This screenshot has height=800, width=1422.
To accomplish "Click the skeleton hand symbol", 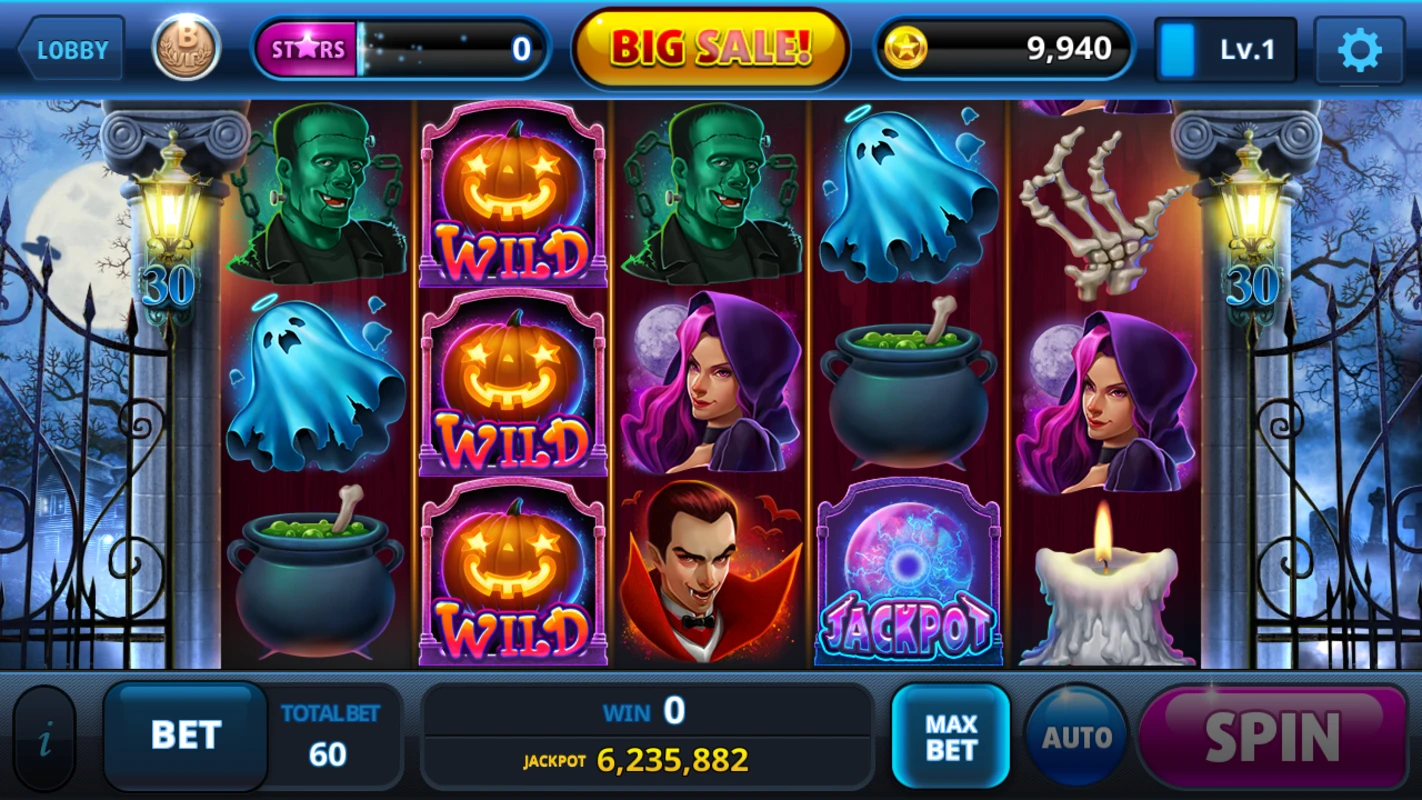I will [1104, 212].
